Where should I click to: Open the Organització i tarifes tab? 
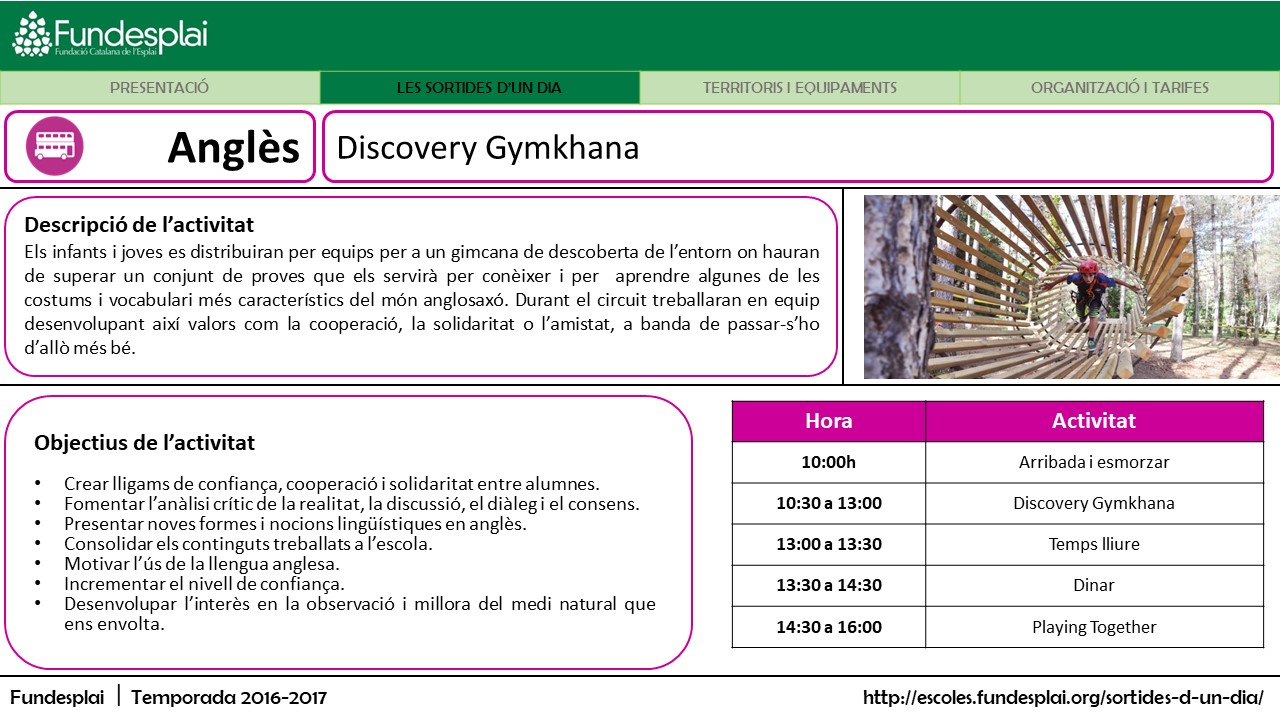point(1119,88)
